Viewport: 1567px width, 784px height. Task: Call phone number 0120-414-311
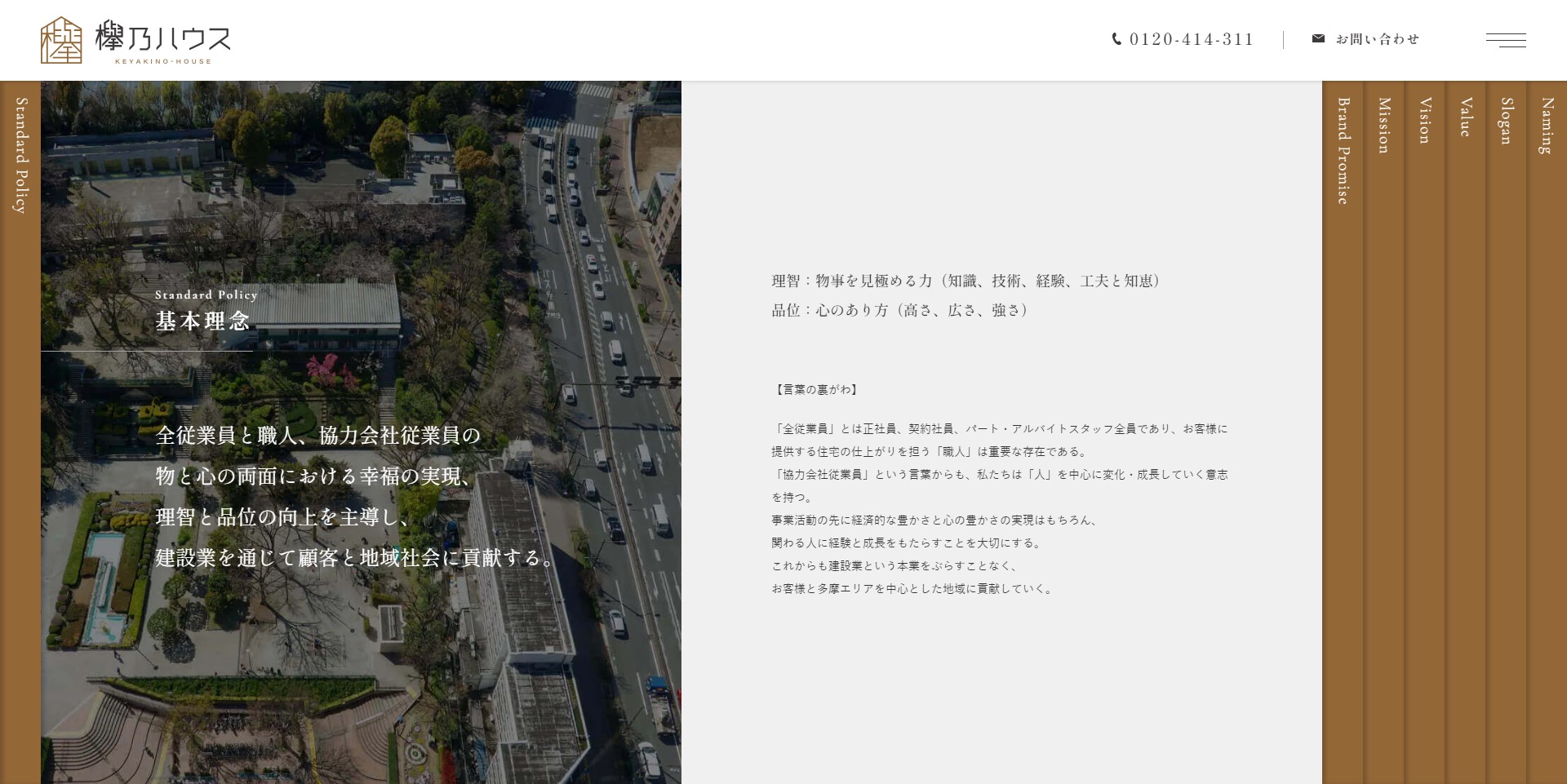[x=1191, y=39]
